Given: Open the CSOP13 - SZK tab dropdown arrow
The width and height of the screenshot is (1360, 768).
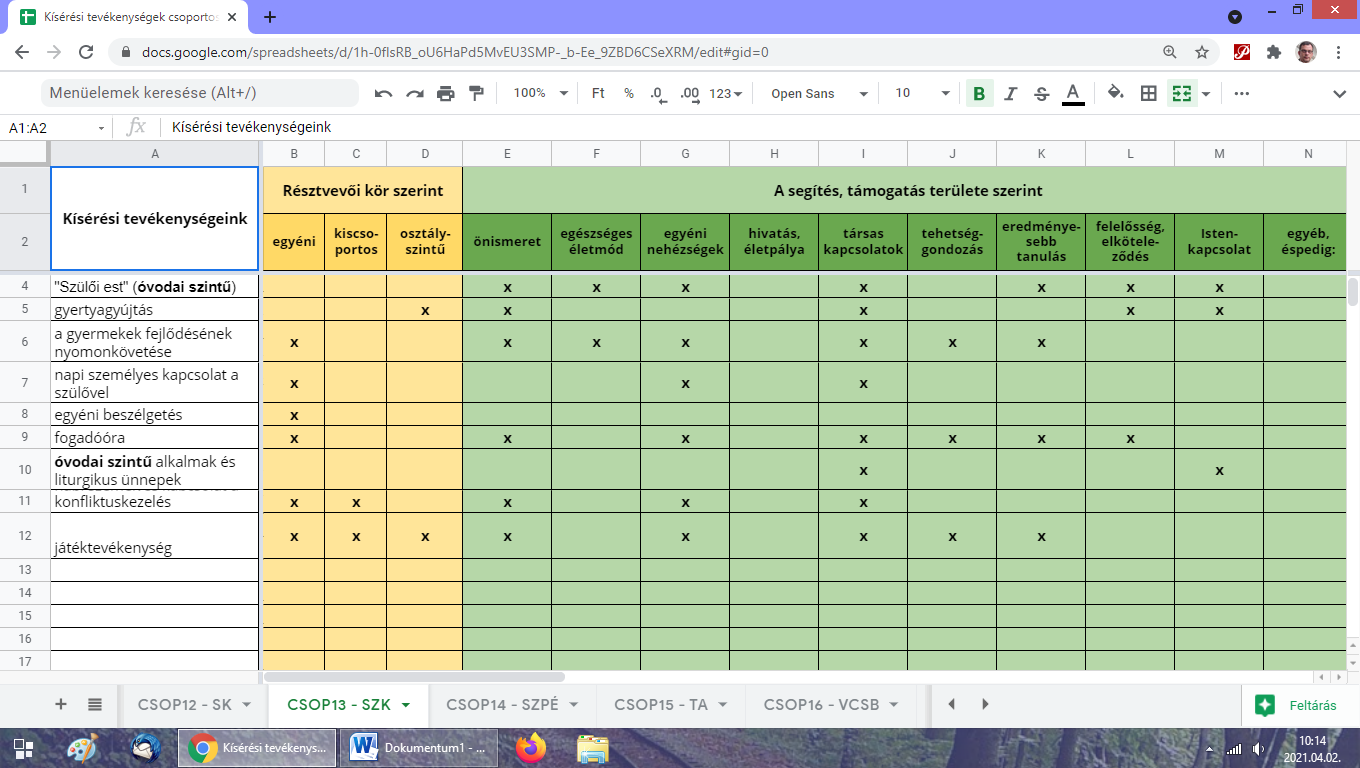Looking at the screenshot, I should click(x=406, y=704).
